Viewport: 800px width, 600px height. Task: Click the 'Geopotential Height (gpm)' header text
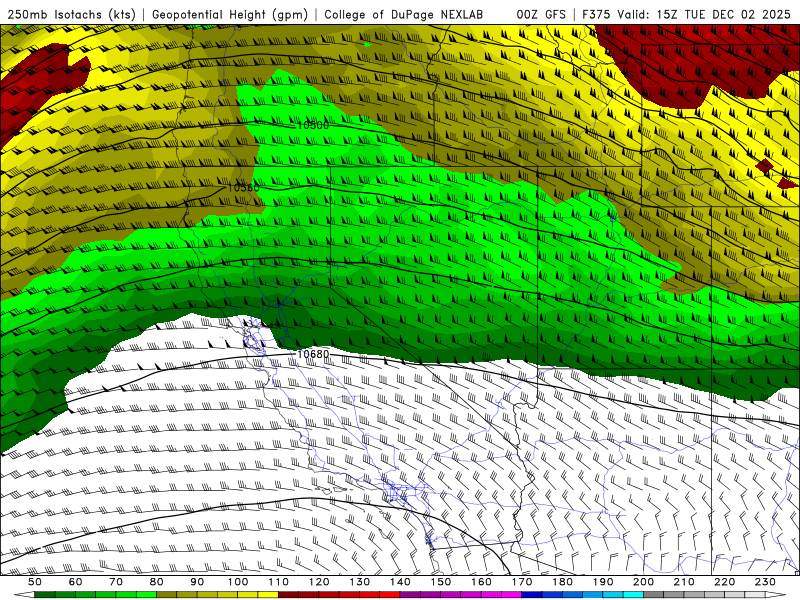pyautogui.click(x=230, y=14)
